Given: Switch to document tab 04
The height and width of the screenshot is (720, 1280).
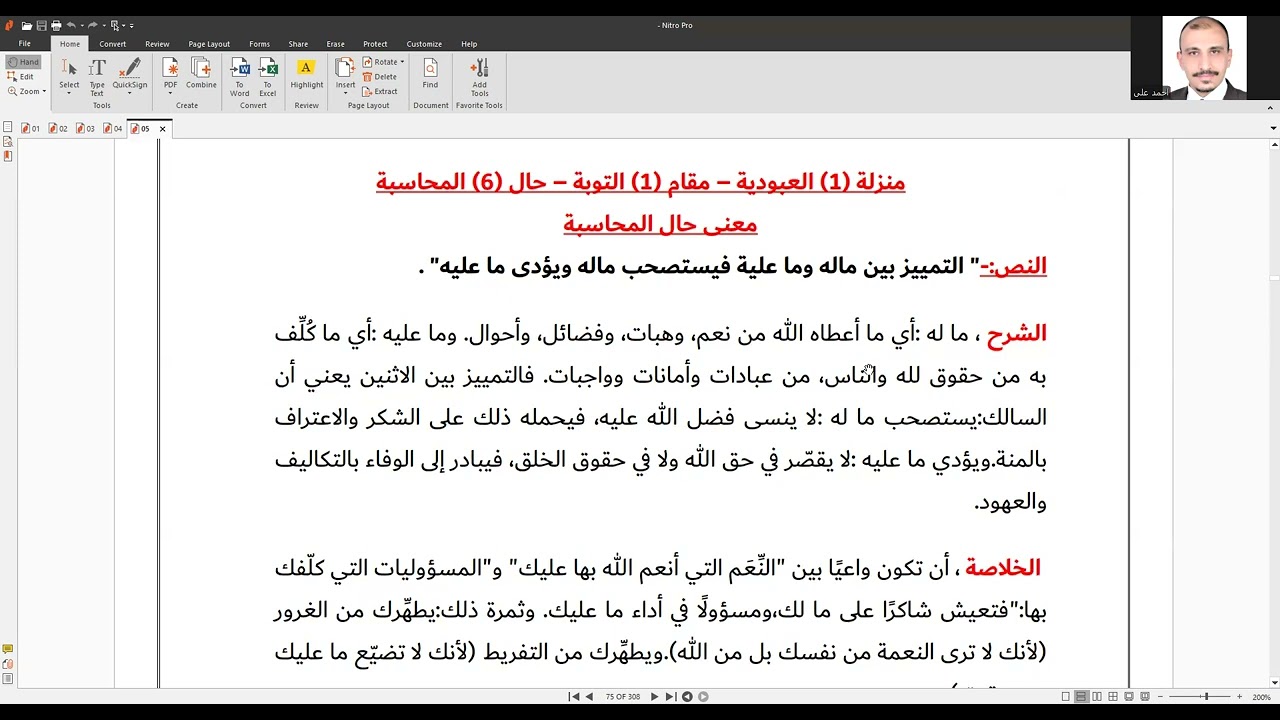Looking at the screenshot, I should pos(112,129).
